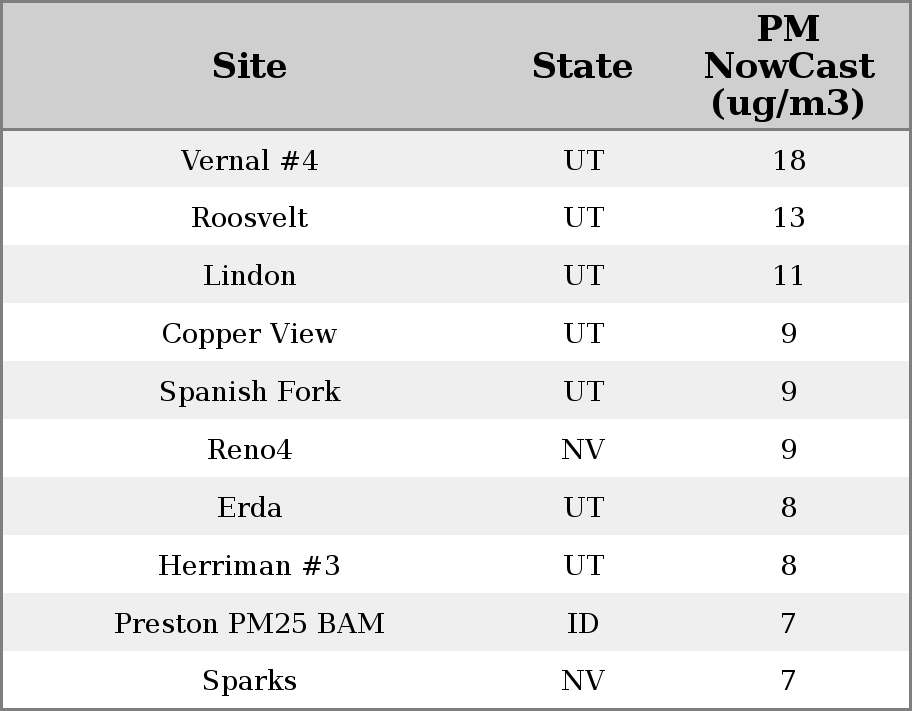
Task: Click the State column header
Action: click(582, 66)
